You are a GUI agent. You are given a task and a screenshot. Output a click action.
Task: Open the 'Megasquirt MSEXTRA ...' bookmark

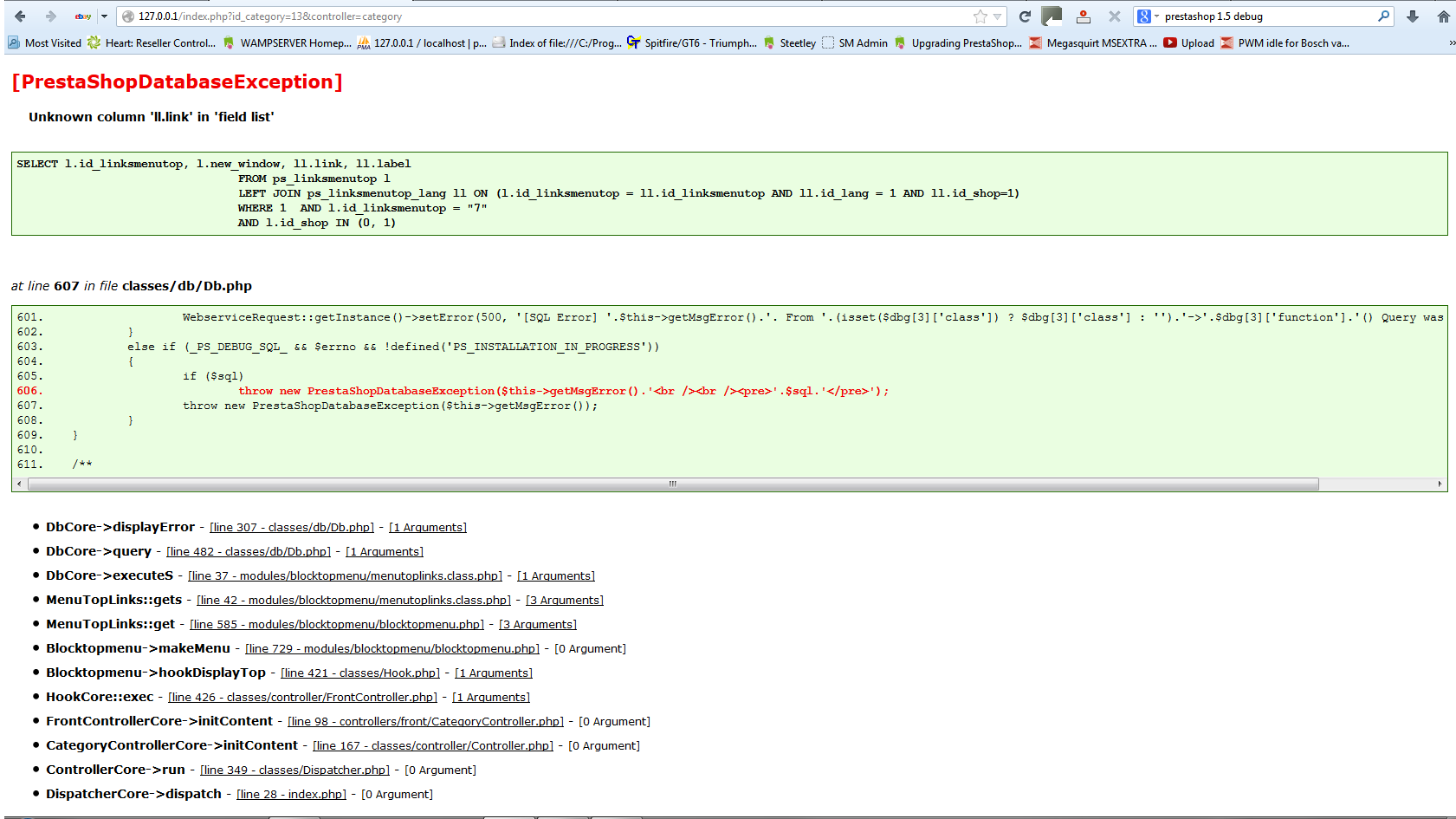1093,43
